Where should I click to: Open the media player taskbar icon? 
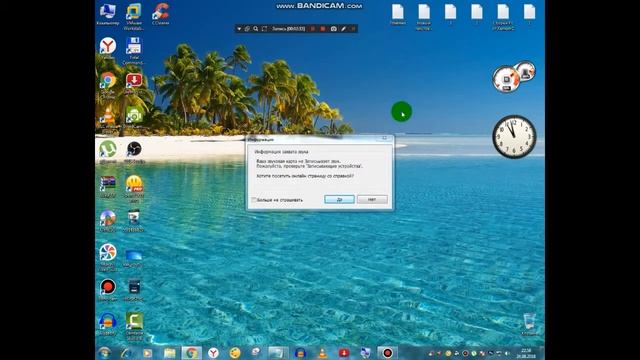147,353
